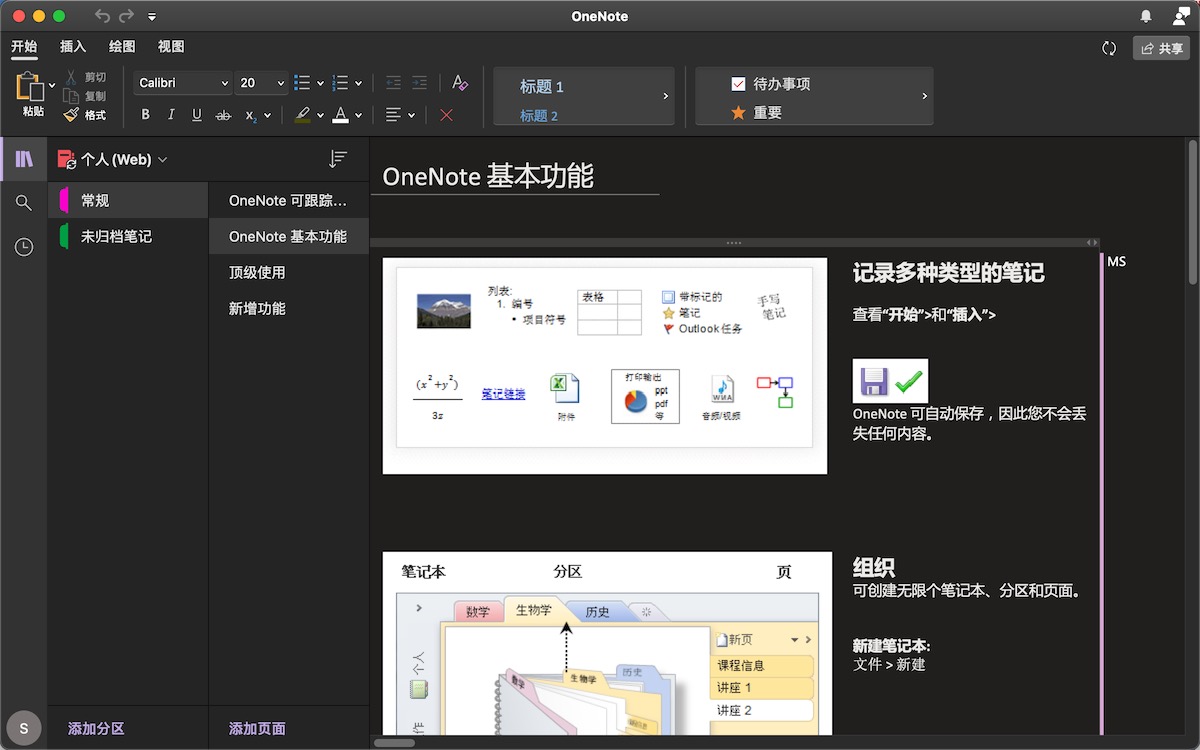Click the Copy (复制) icon
Image resolution: width=1200 pixels, height=750 pixels.
click(72, 96)
